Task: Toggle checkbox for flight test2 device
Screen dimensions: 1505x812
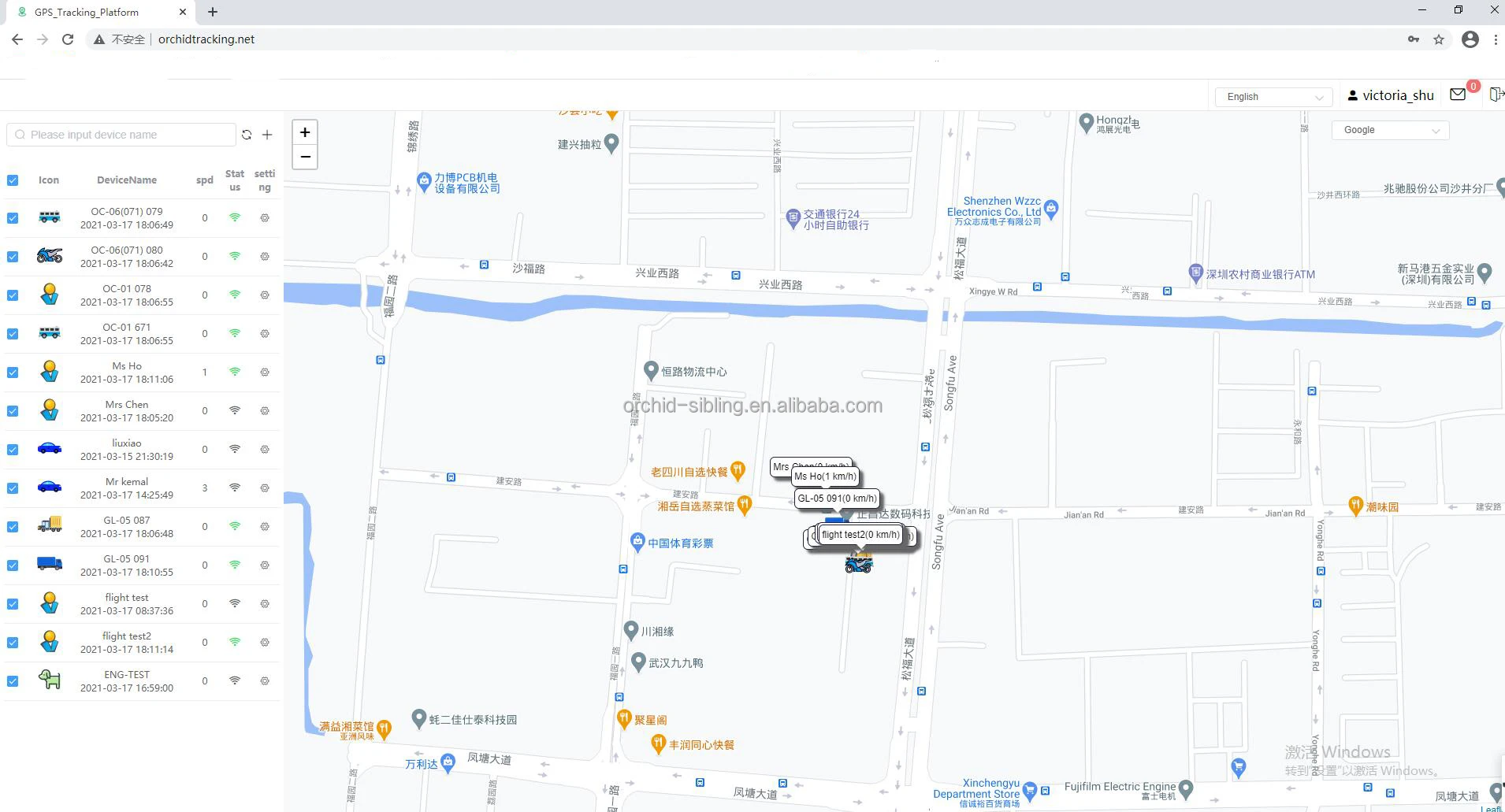Action: tap(13, 643)
